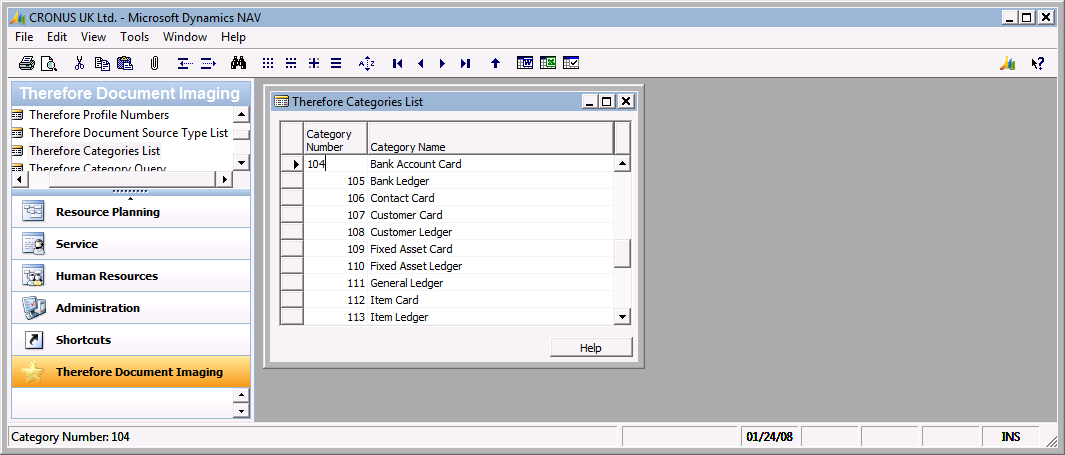
Task: Open the Resource Planning navigation section
Action: coord(130,212)
